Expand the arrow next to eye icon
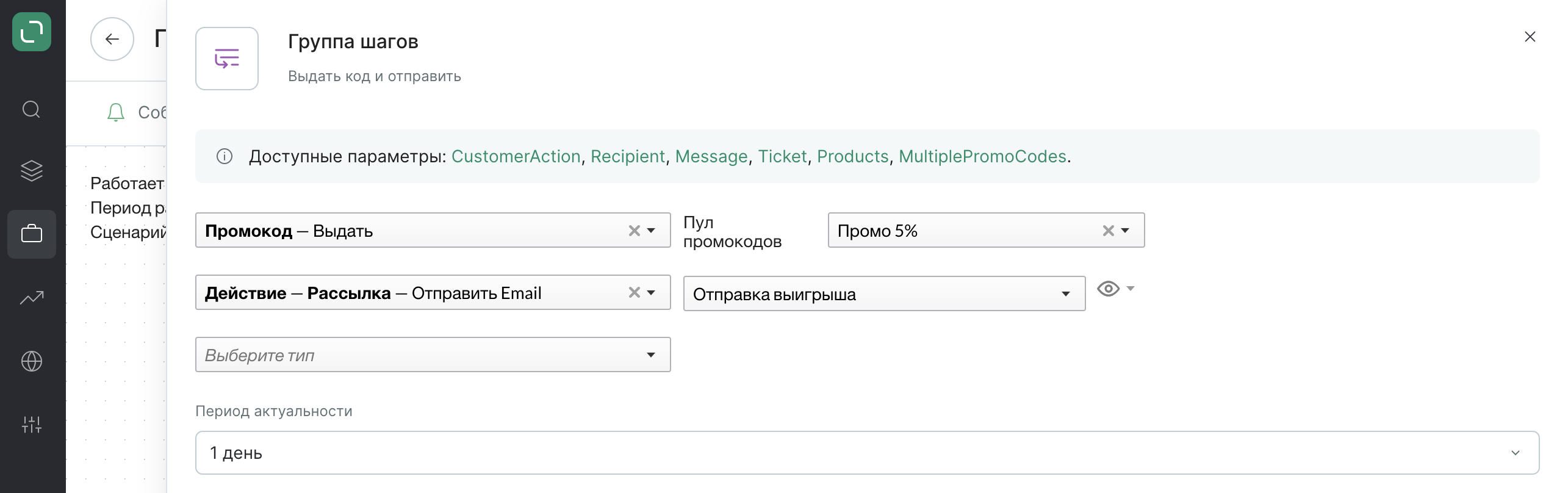The height and width of the screenshot is (493, 1568). (1131, 289)
